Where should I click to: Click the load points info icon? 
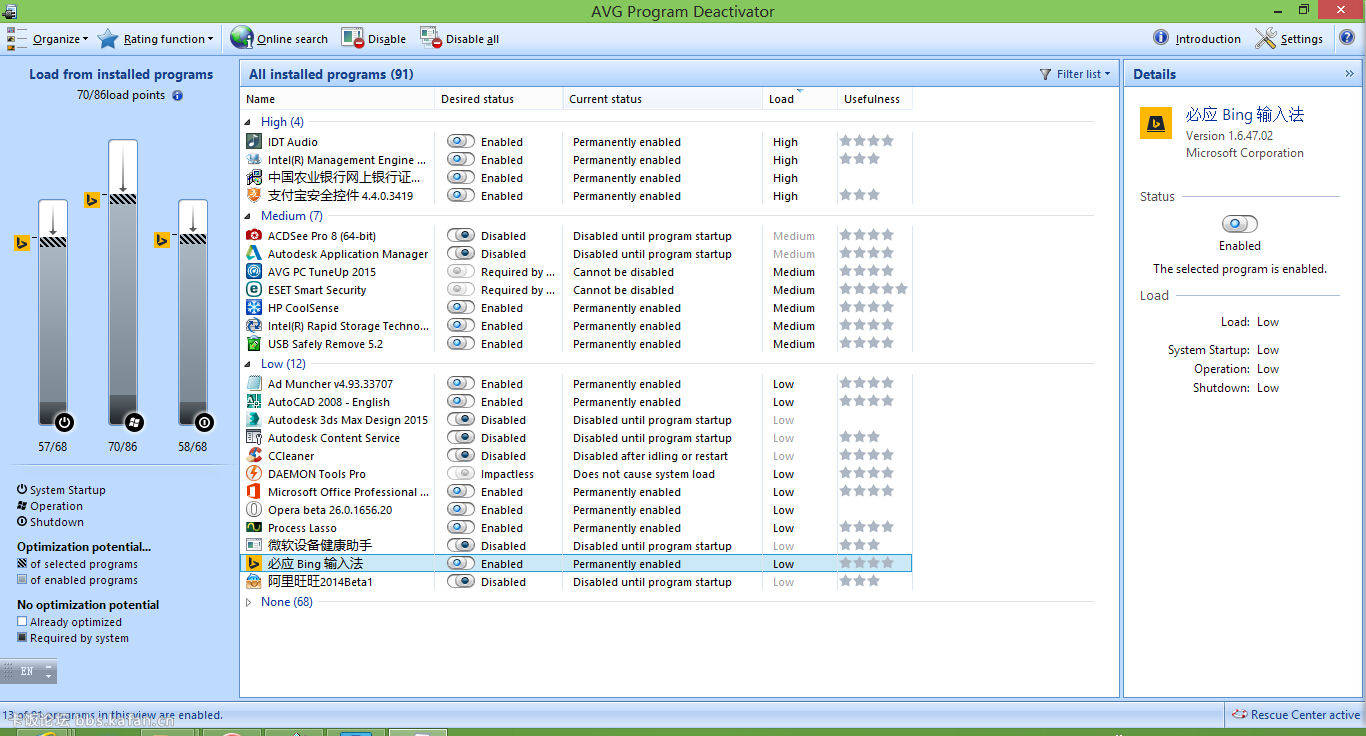pyautogui.click(x=177, y=96)
